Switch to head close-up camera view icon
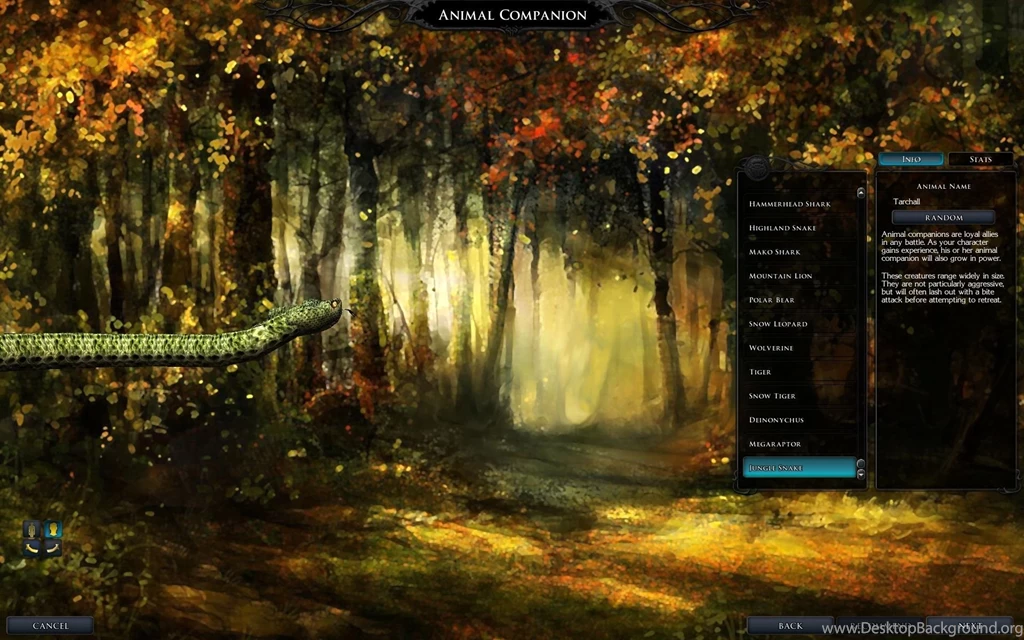This screenshot has height=640, width=1024. tap(53, 529)
